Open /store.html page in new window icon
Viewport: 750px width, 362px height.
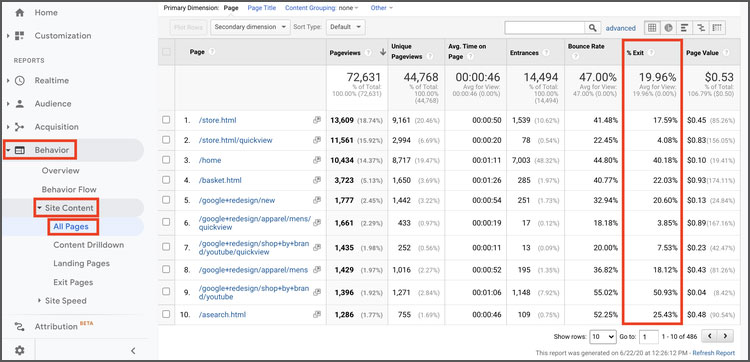pyautogui.click(x=317, y=120)
